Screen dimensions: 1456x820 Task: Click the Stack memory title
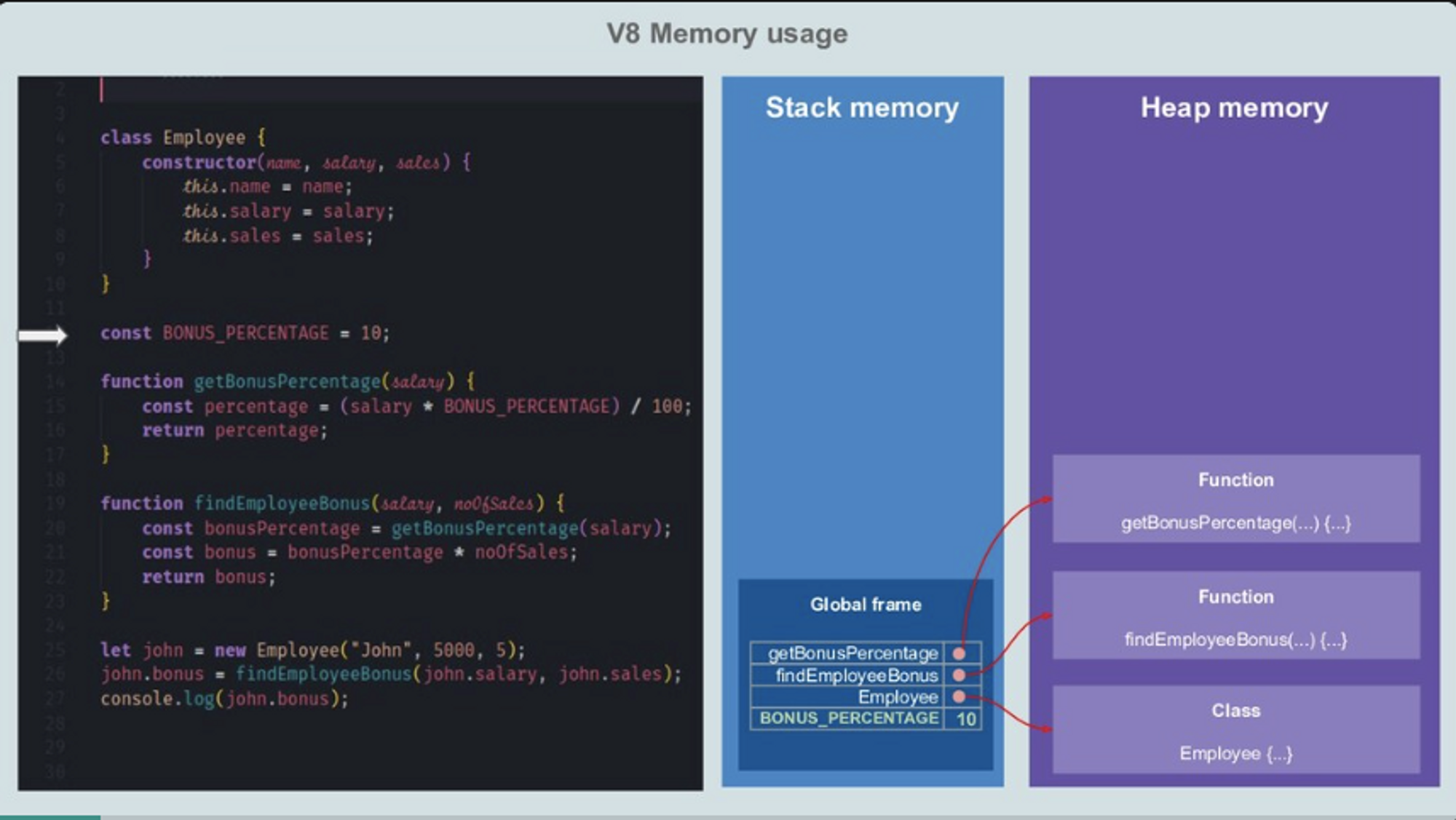point(862,108)
